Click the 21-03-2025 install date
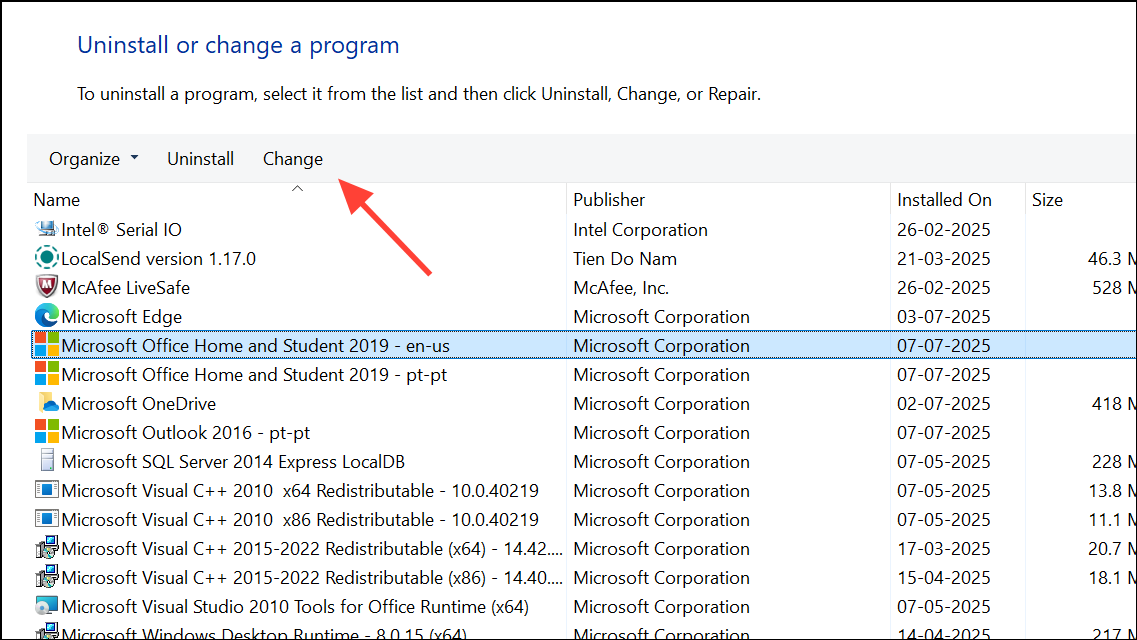Screen dimensions: 1137x640 coord(943,259)
